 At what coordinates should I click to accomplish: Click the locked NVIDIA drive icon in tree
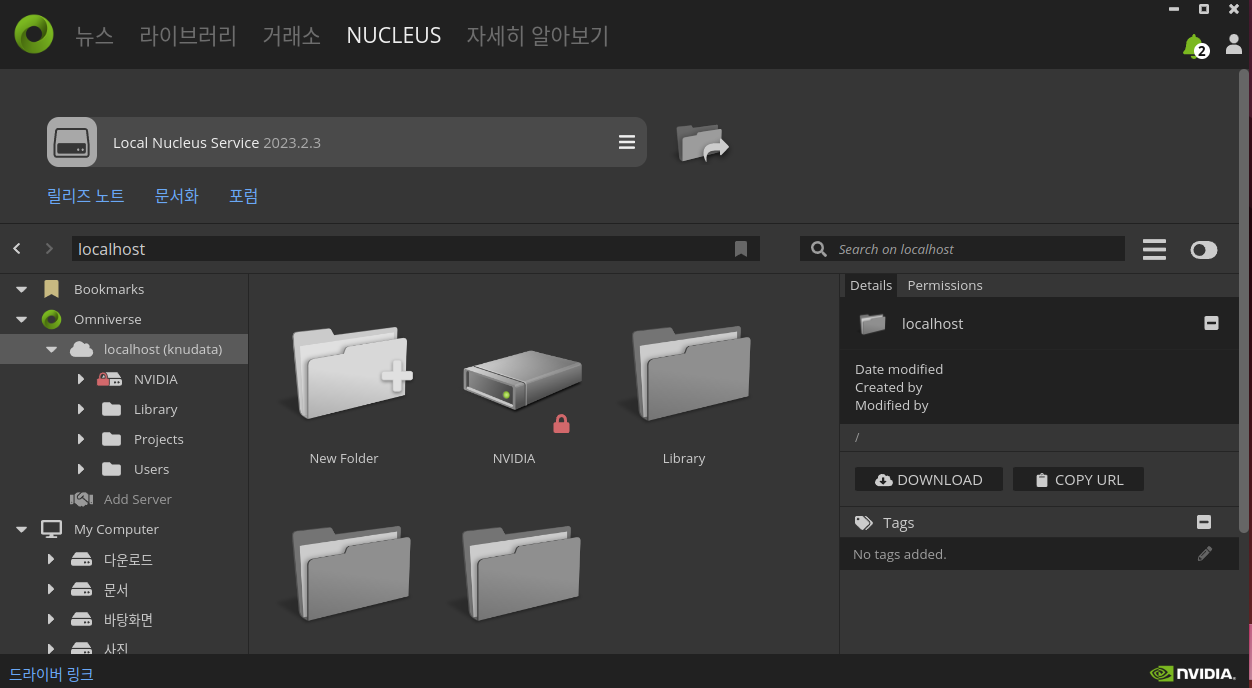click(109, 379)
